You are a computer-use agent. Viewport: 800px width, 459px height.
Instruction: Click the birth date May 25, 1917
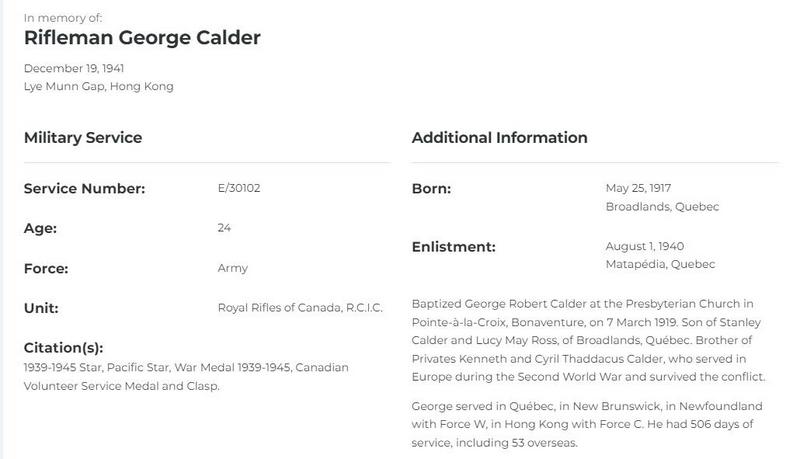click(x=639, y=188)
